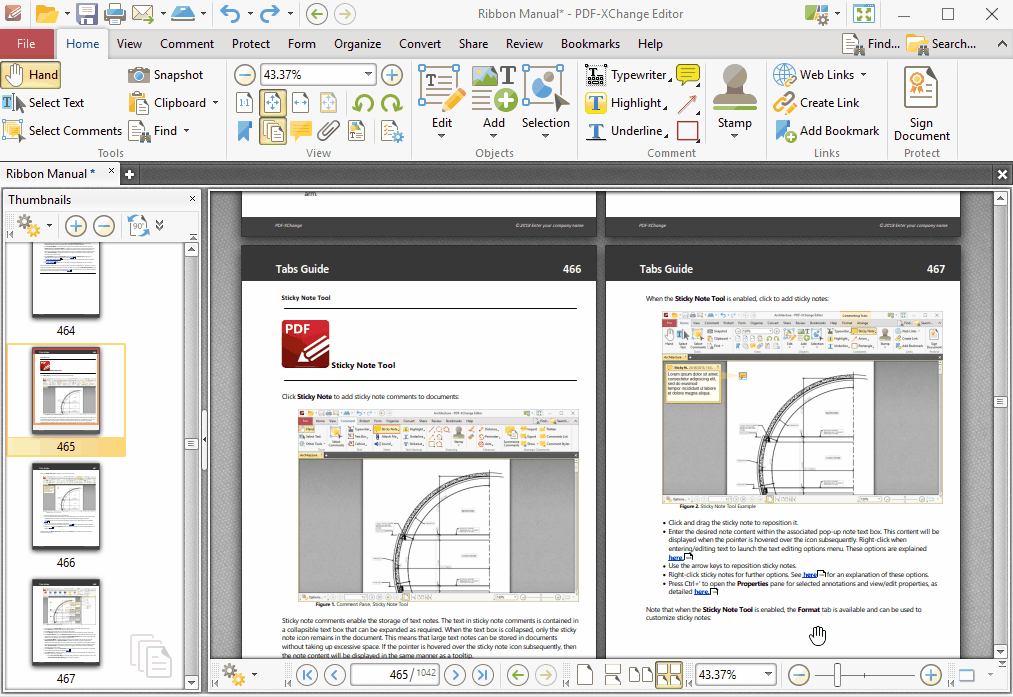Screen dimensions: 1013x697
Task: Switch to single page layout in status bar
Action: (585, 675)
